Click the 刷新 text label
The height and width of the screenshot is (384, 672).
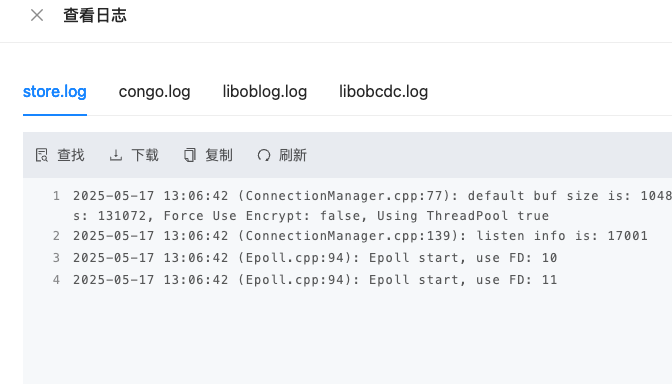coord(293,155)
